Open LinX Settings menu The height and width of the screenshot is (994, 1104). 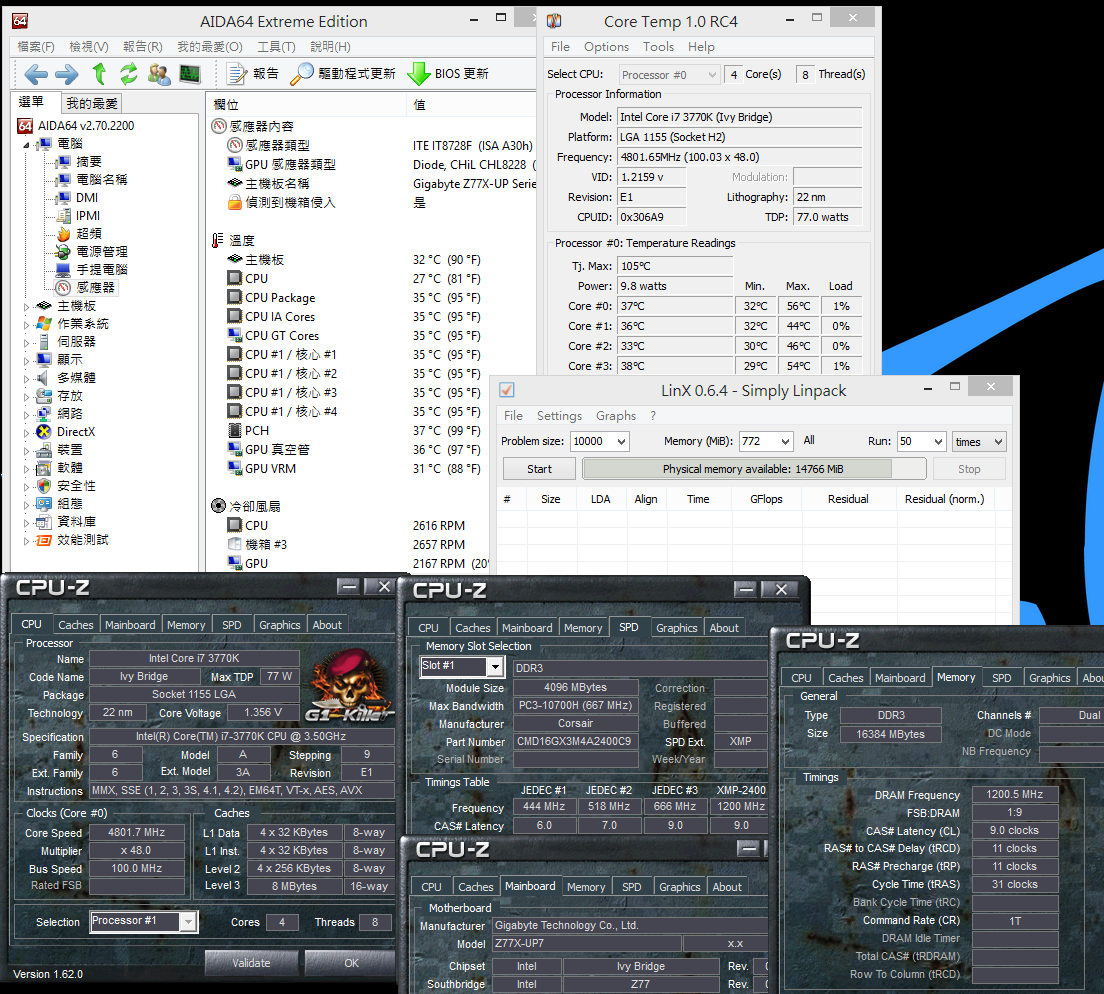[559, 415]
